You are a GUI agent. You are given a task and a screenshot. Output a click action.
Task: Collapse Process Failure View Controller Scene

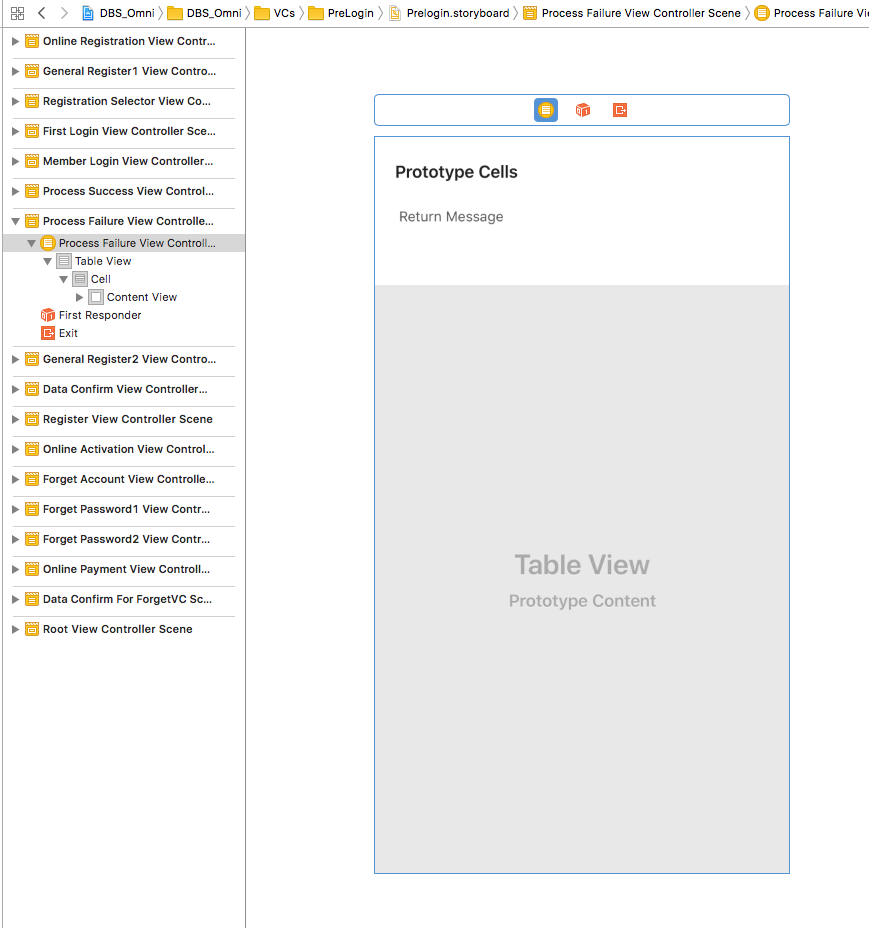click(15, 221)
